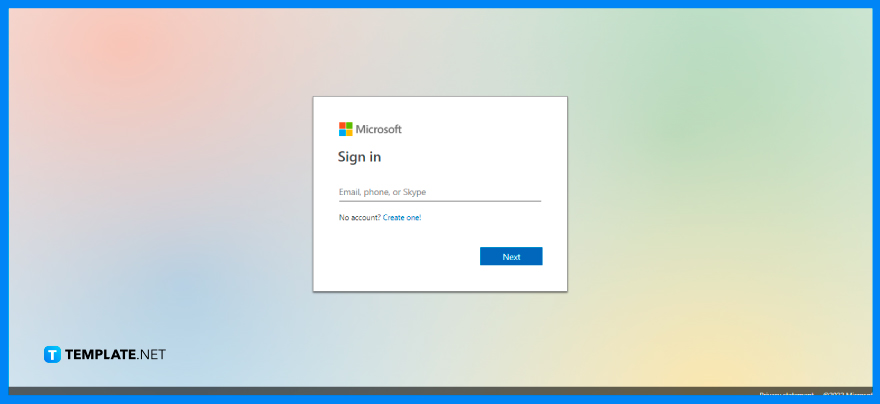Click the Template.net blue T icon

coord(53,354)
